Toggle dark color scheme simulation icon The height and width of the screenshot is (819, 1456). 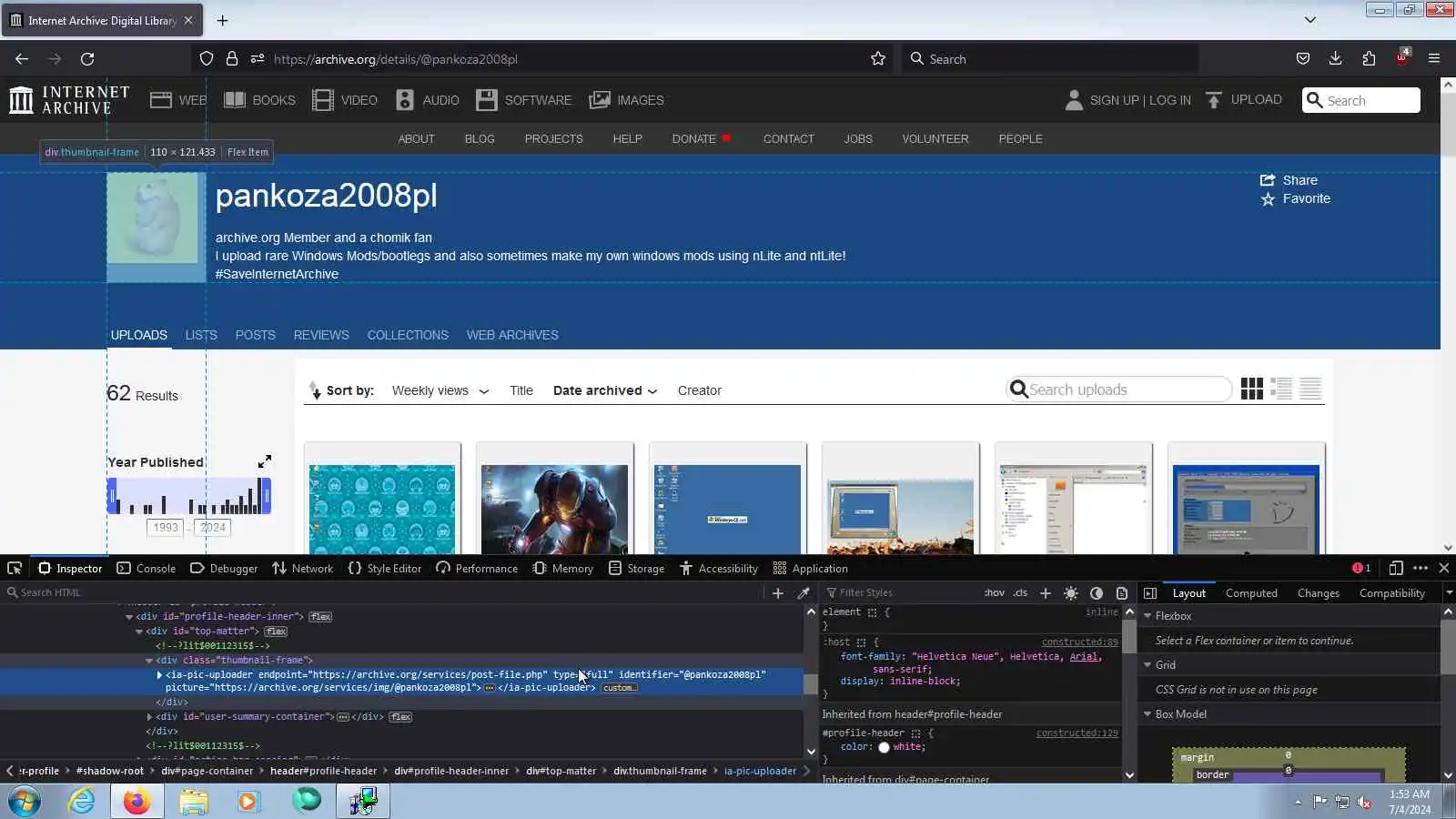click(1097, 592)
